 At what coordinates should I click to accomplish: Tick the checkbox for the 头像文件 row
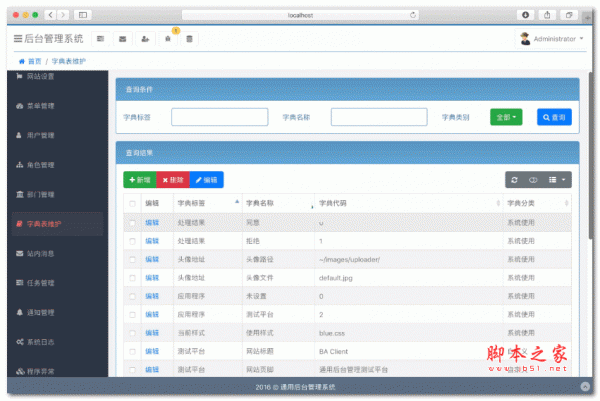click(x=132, y=278)
